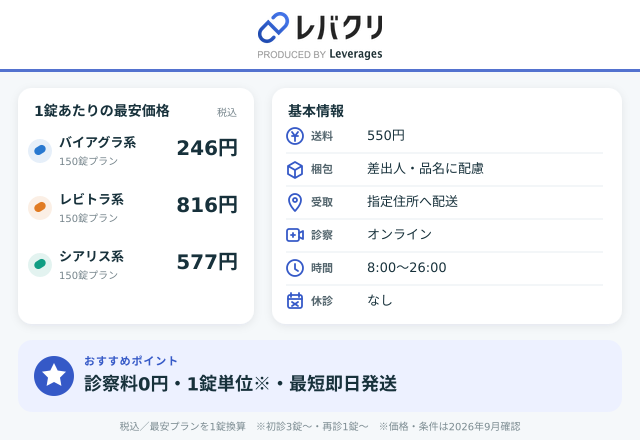Click the 休診 label
The image size is (640, 440).
pos(322,301)
